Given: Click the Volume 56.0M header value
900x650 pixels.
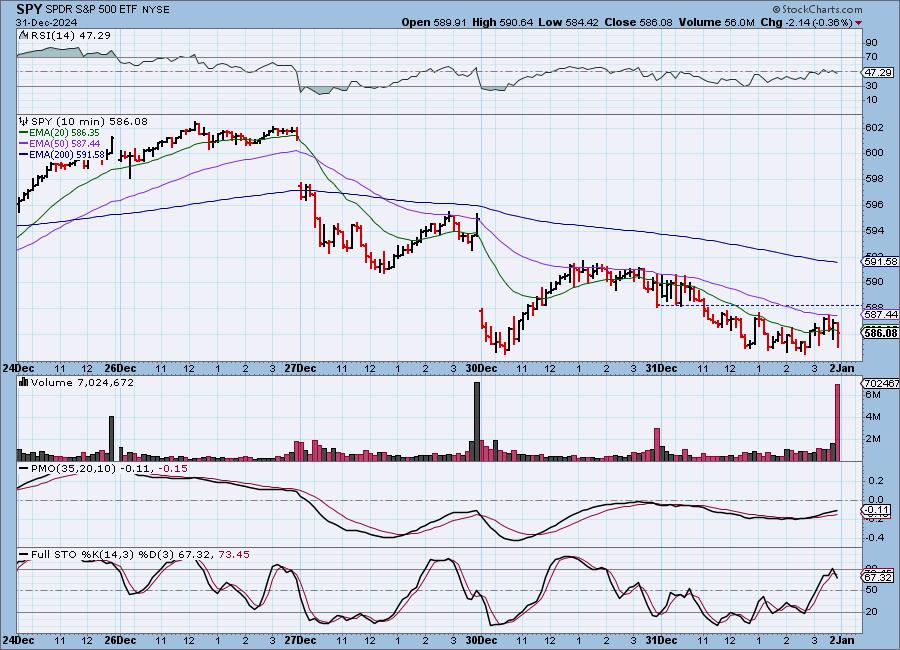Looking at the screenshot, I should [x=716, y=22].
